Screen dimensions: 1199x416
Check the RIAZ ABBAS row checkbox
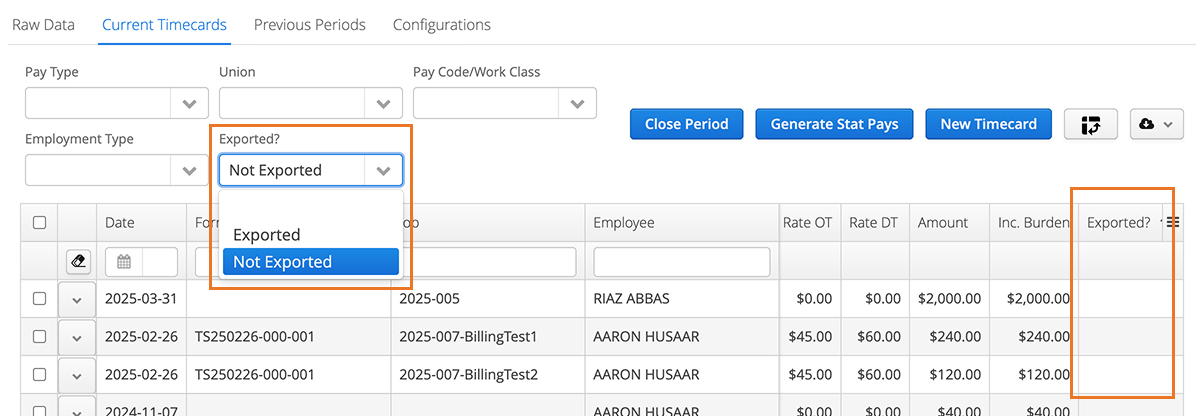click(x=39, y=299)
